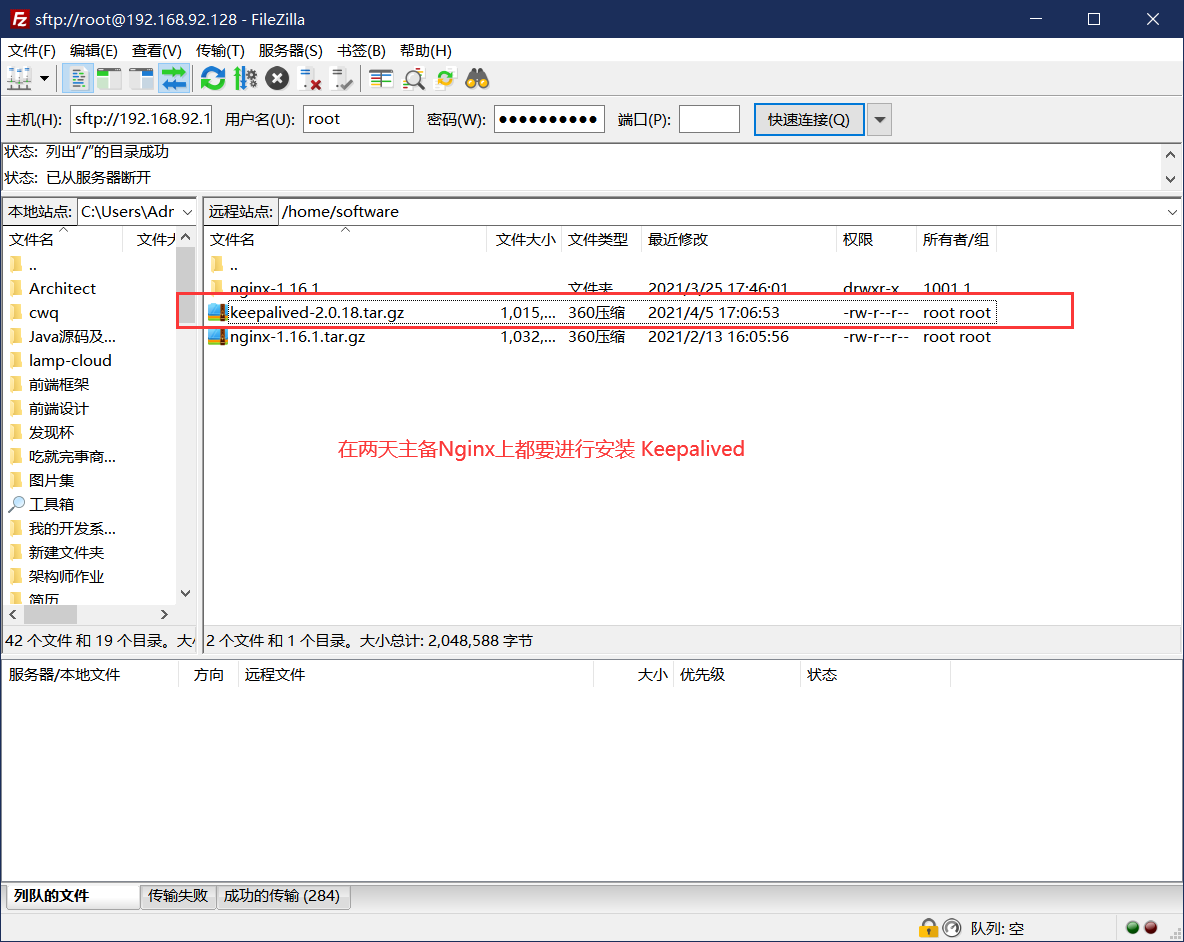Sort remote list by 最近修改 column

click(x=738, y=239)
